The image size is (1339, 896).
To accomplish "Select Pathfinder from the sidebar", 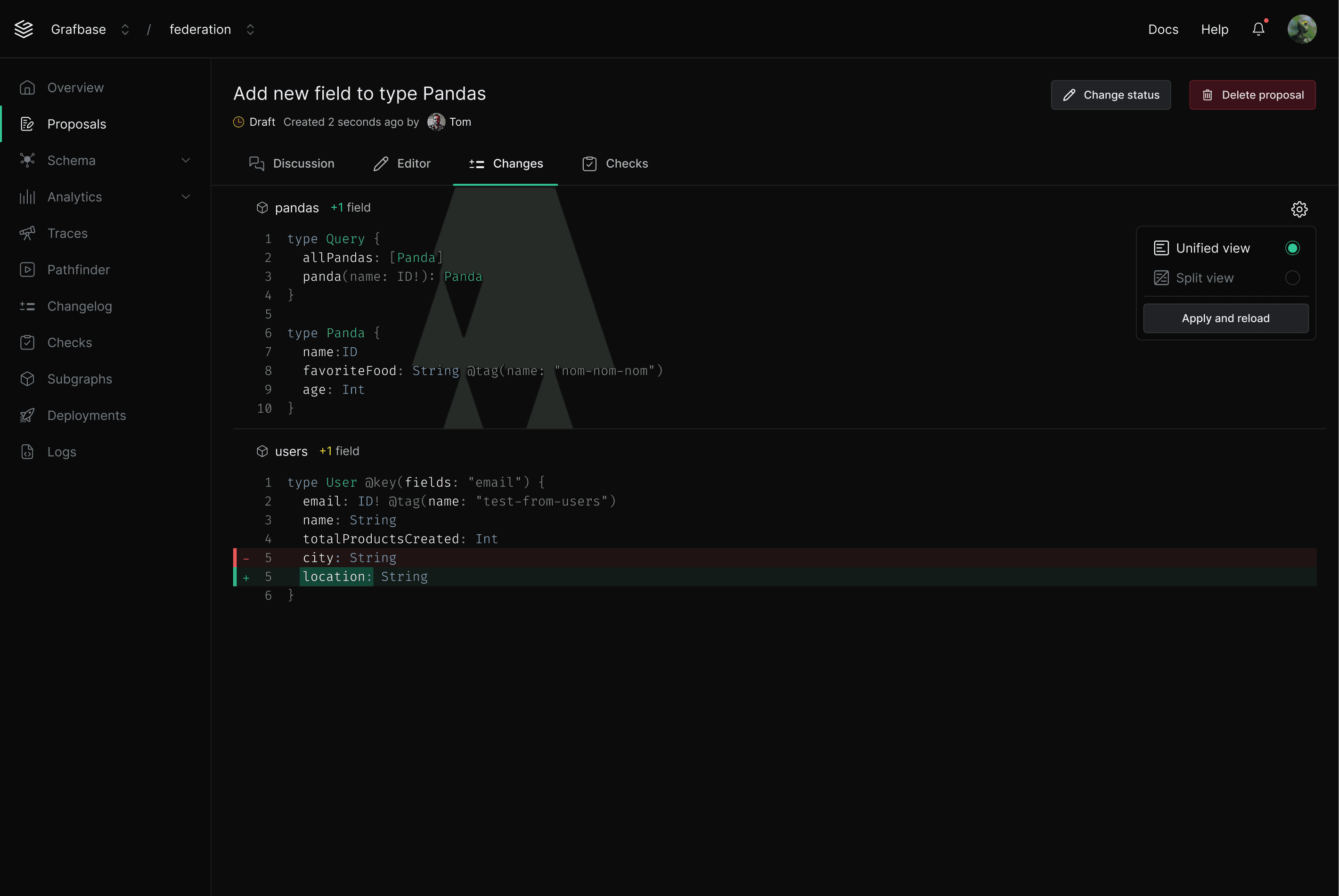I will point(78,270).
